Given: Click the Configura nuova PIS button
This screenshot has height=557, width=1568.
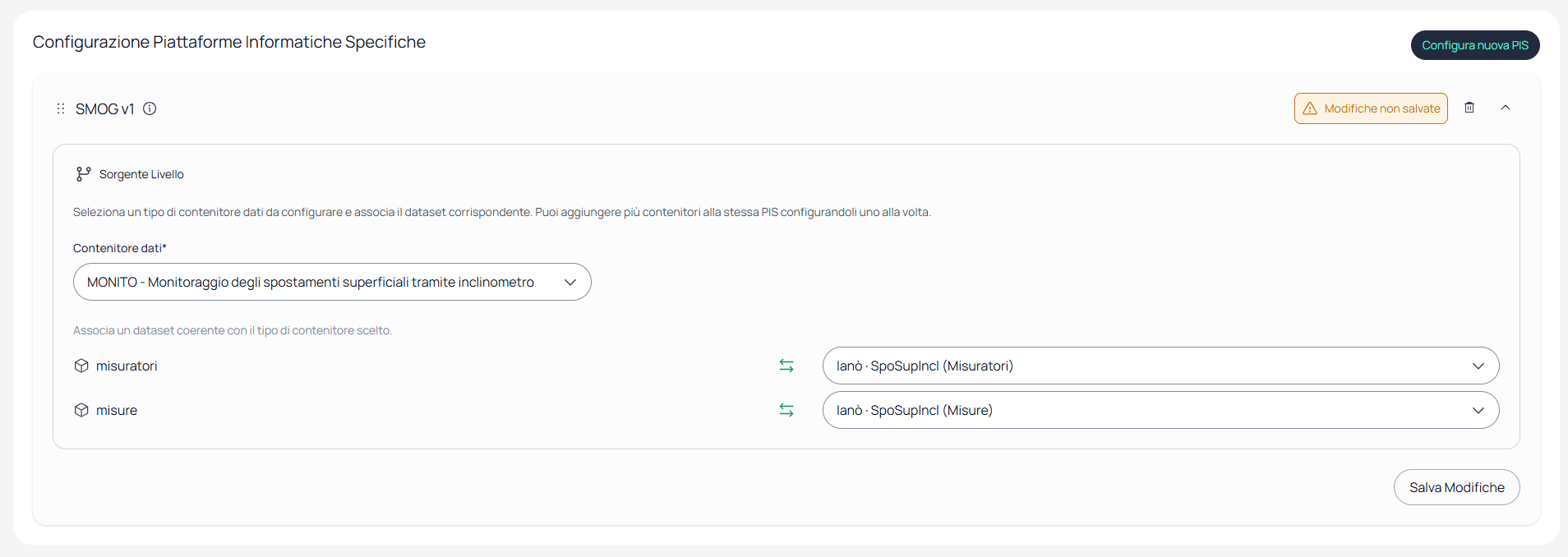Looking at the screenshot, I should click(x=1475, y=45).
